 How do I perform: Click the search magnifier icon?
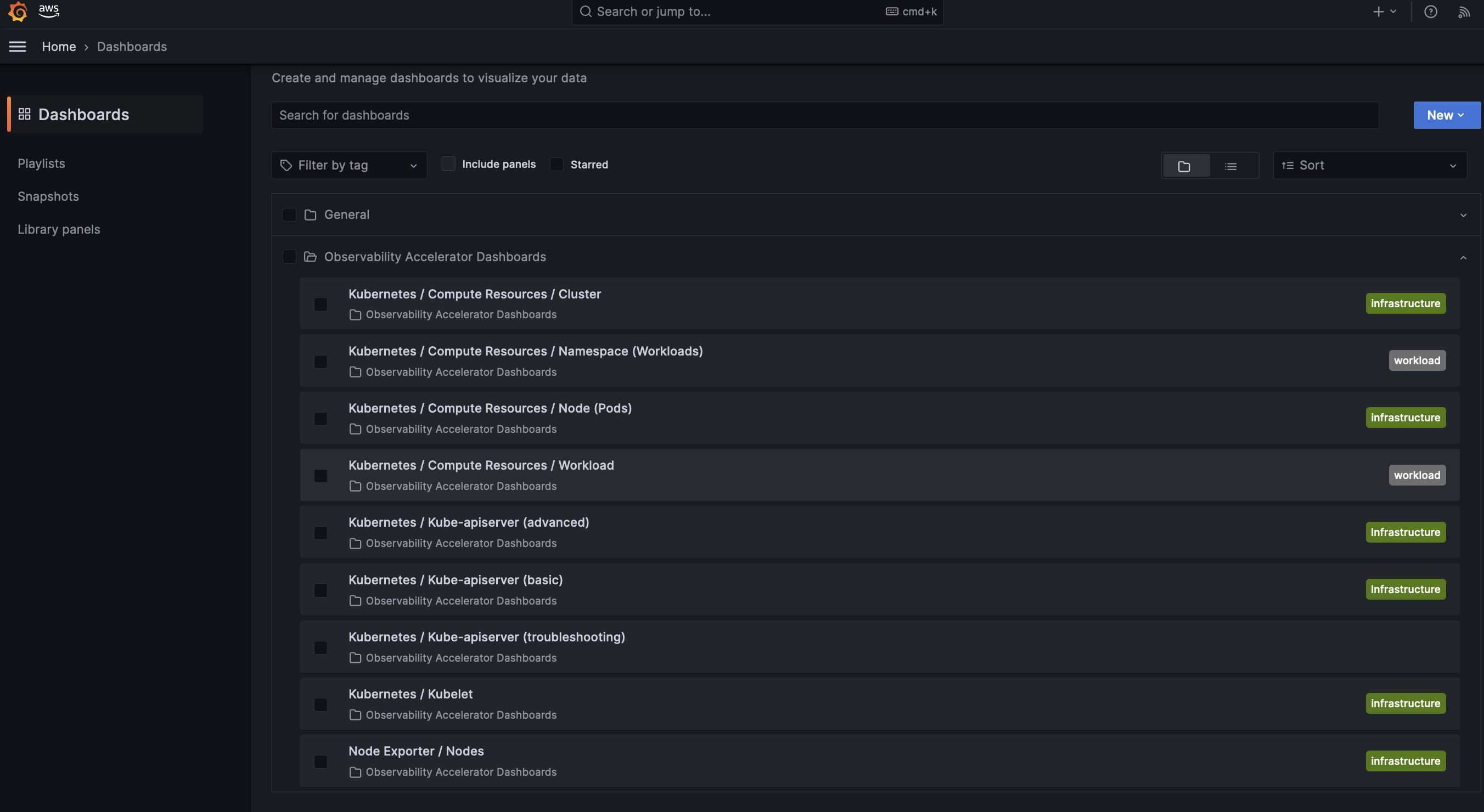coord(585,11)
